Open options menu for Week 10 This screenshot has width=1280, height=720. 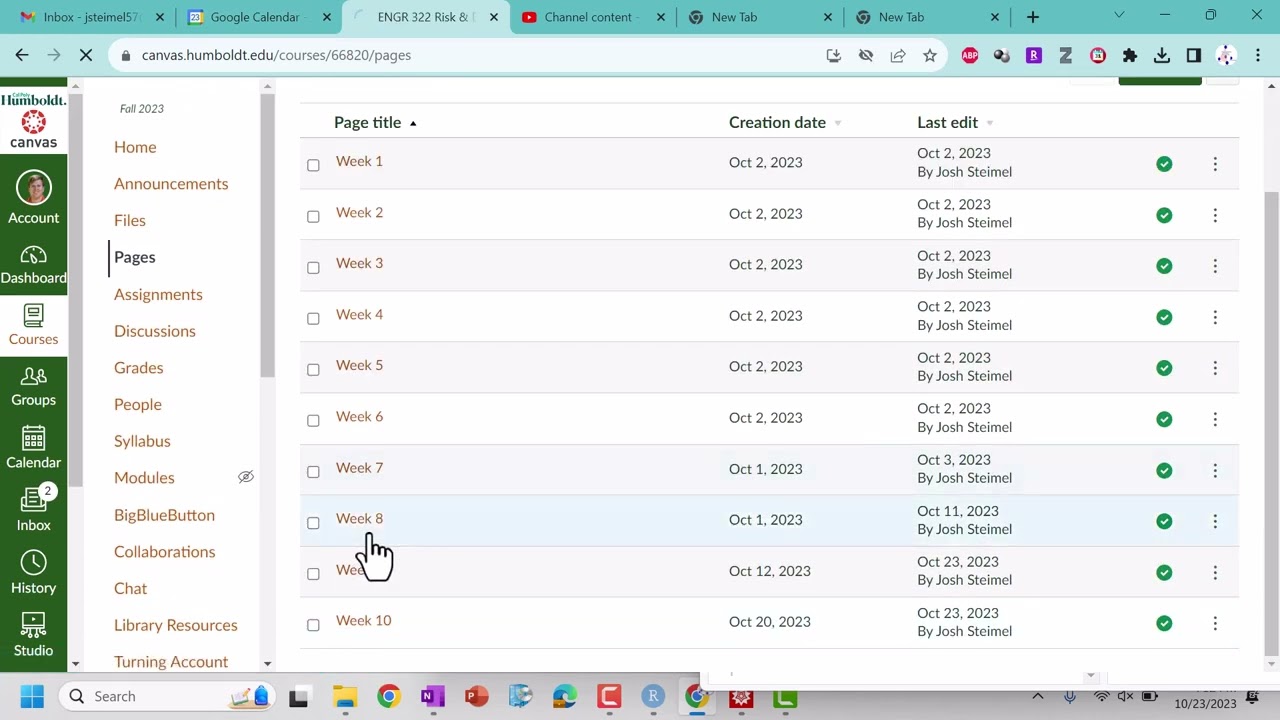pyautogui.click(x=1215, y=623)
